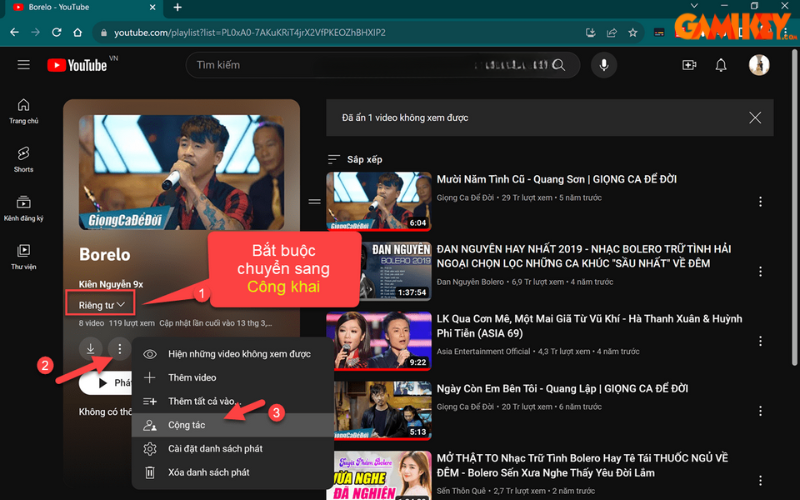Go to Trang chủ in sidebar

[x=23, y=111]
